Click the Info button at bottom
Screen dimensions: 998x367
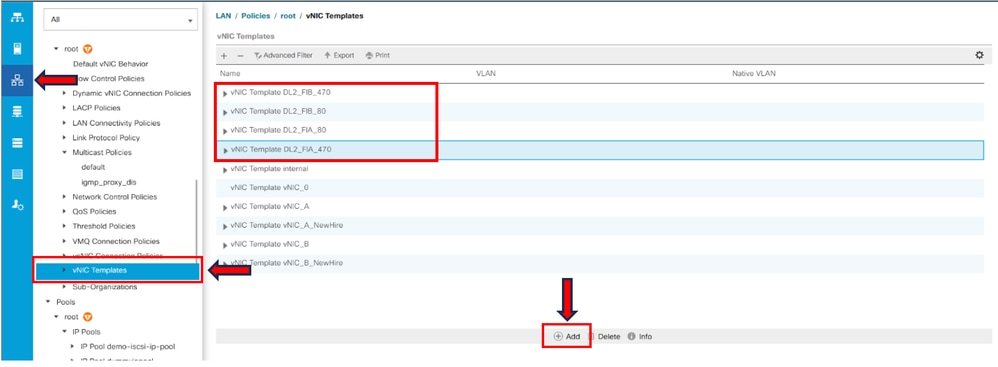pyautogui.click(x=640, y=336)
